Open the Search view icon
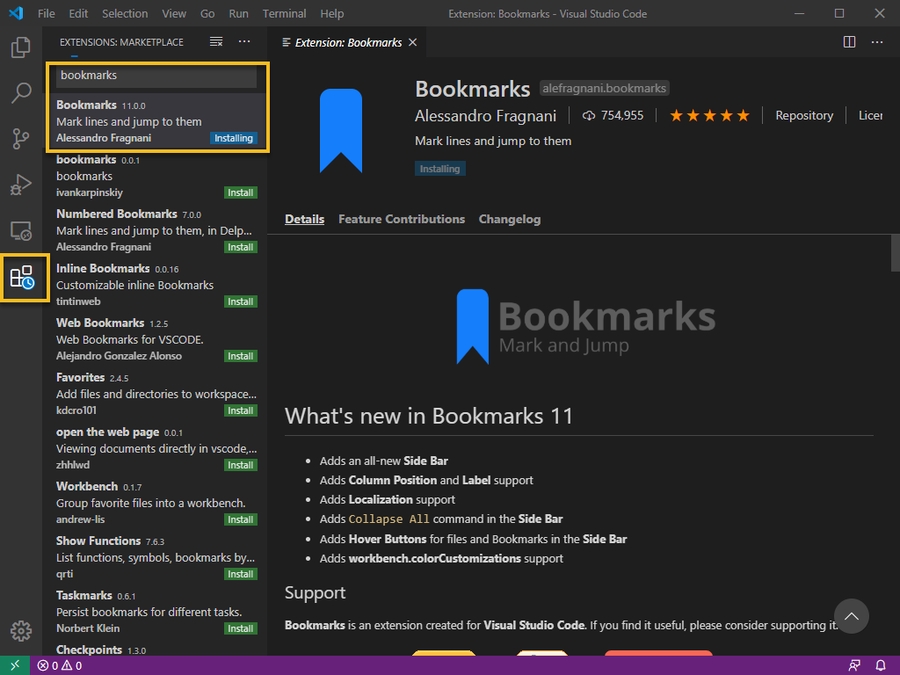The image size is (900, 675). pyautogui.click(x=21, y=93)
